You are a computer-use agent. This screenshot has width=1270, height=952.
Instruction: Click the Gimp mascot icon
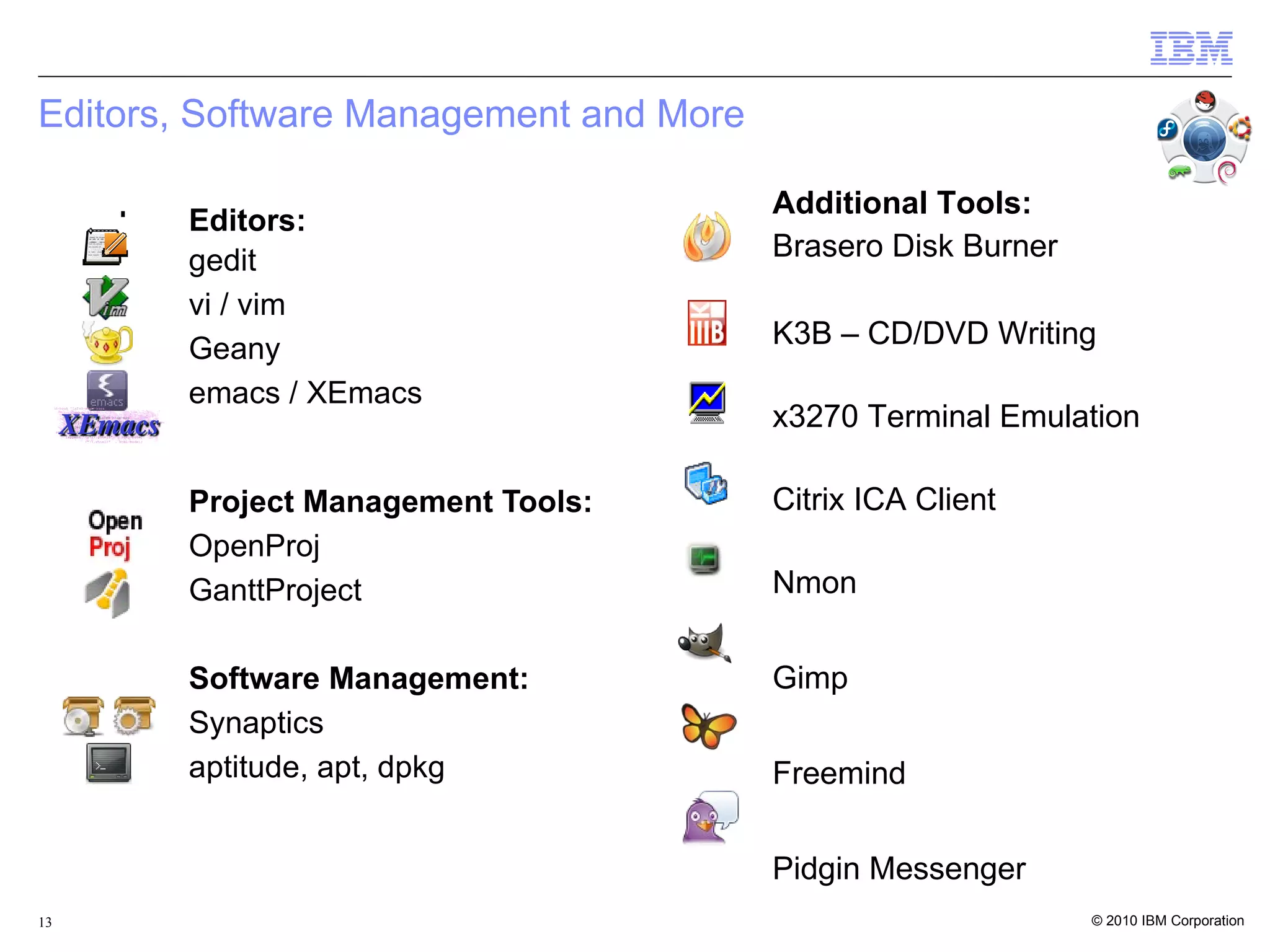pyautogui.click(x=705, y=643)
